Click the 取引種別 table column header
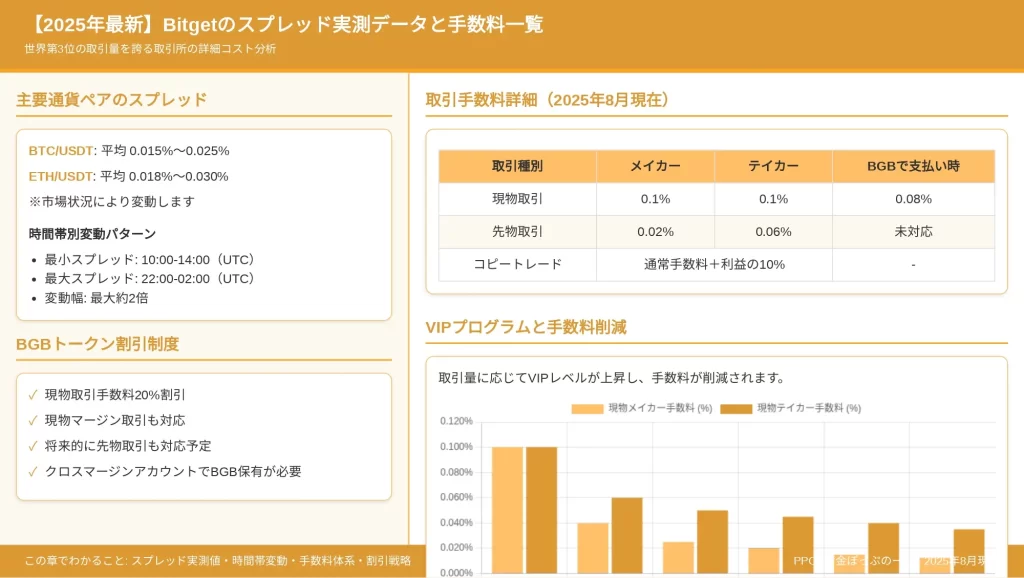This screenshot has width=1024, height=578. pos(517,167)
